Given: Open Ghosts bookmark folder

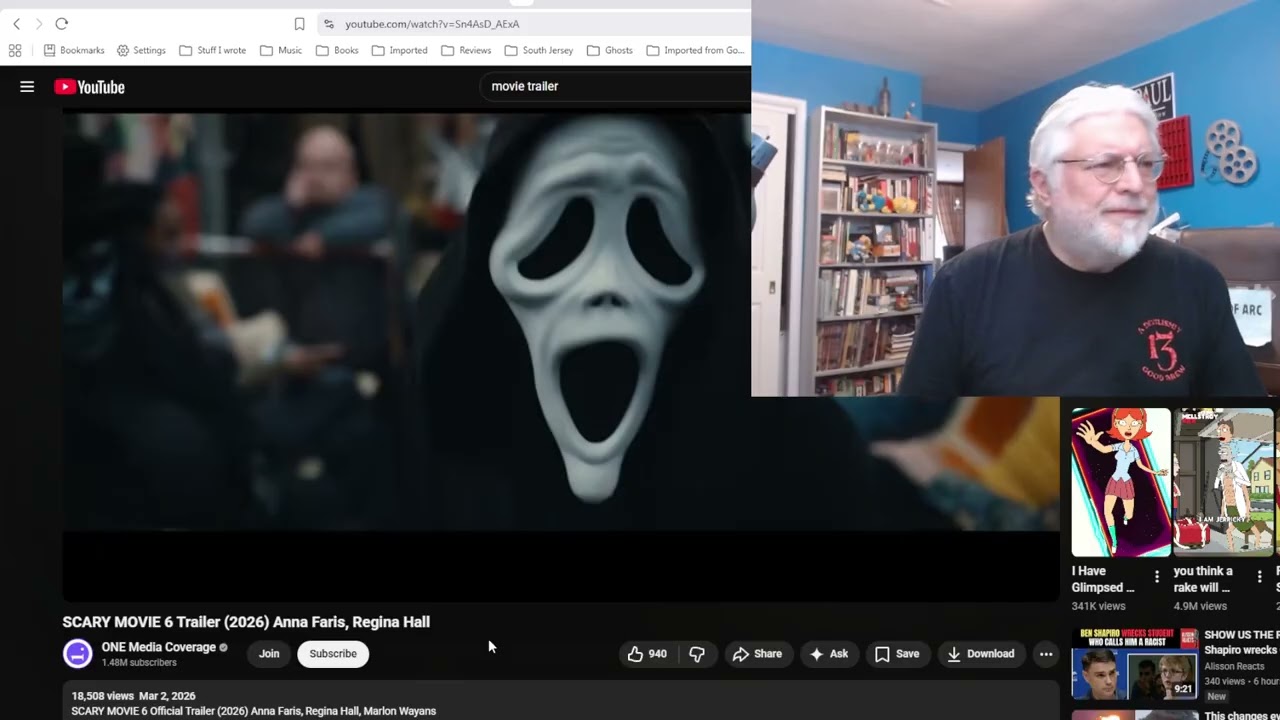Looking at the screenshot, I should (610, 50).
